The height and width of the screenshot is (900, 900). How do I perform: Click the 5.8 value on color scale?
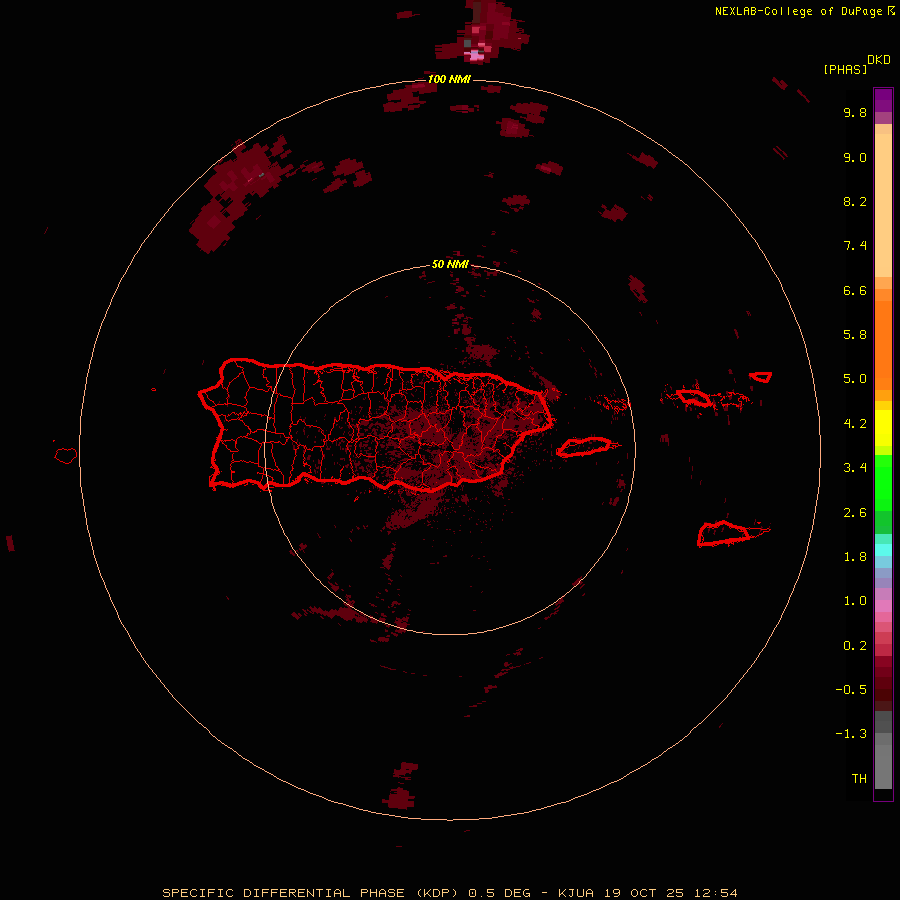click(855, 335)
